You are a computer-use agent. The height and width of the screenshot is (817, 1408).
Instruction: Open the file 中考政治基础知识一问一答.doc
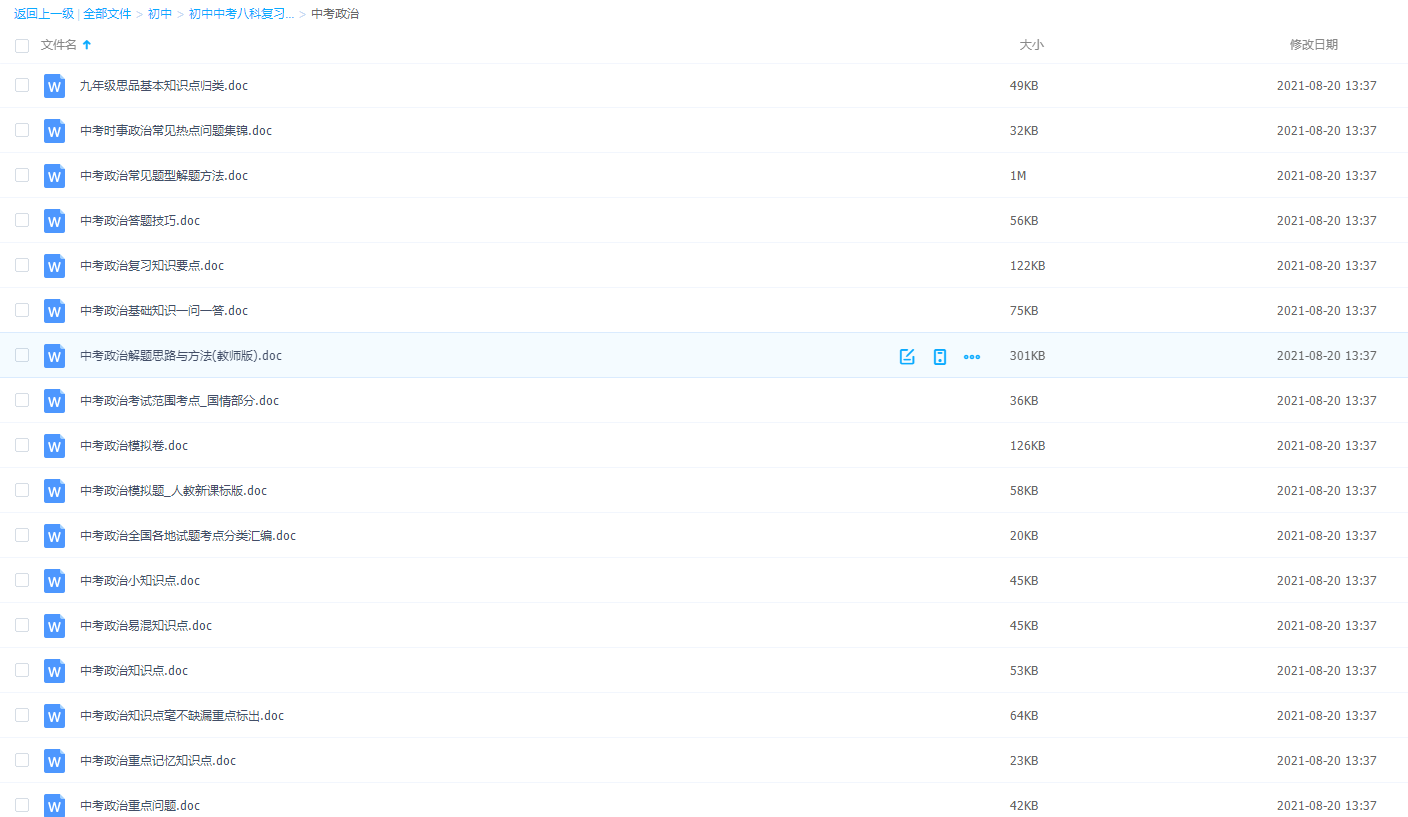click(164, 311)
